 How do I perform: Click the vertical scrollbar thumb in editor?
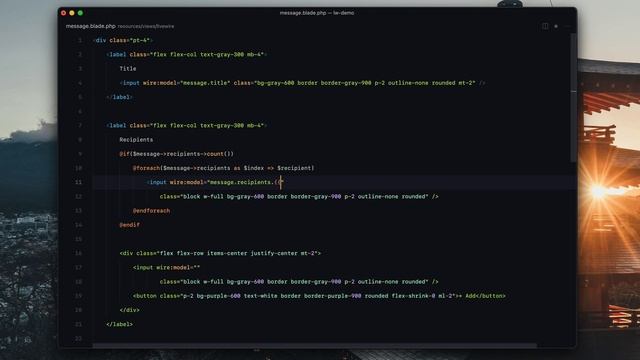point(573,98)
